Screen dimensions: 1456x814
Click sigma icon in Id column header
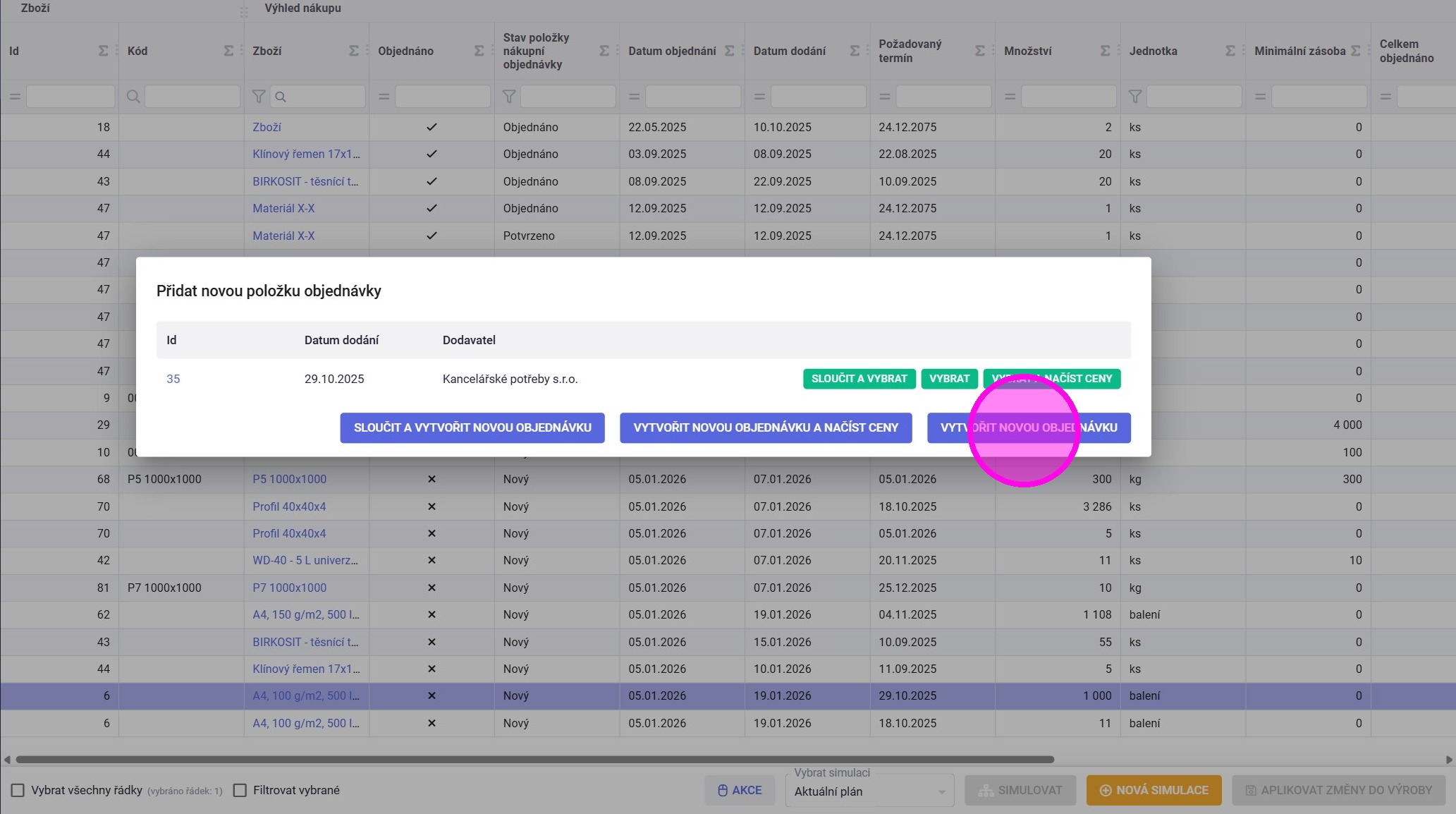tap(103, 51)
